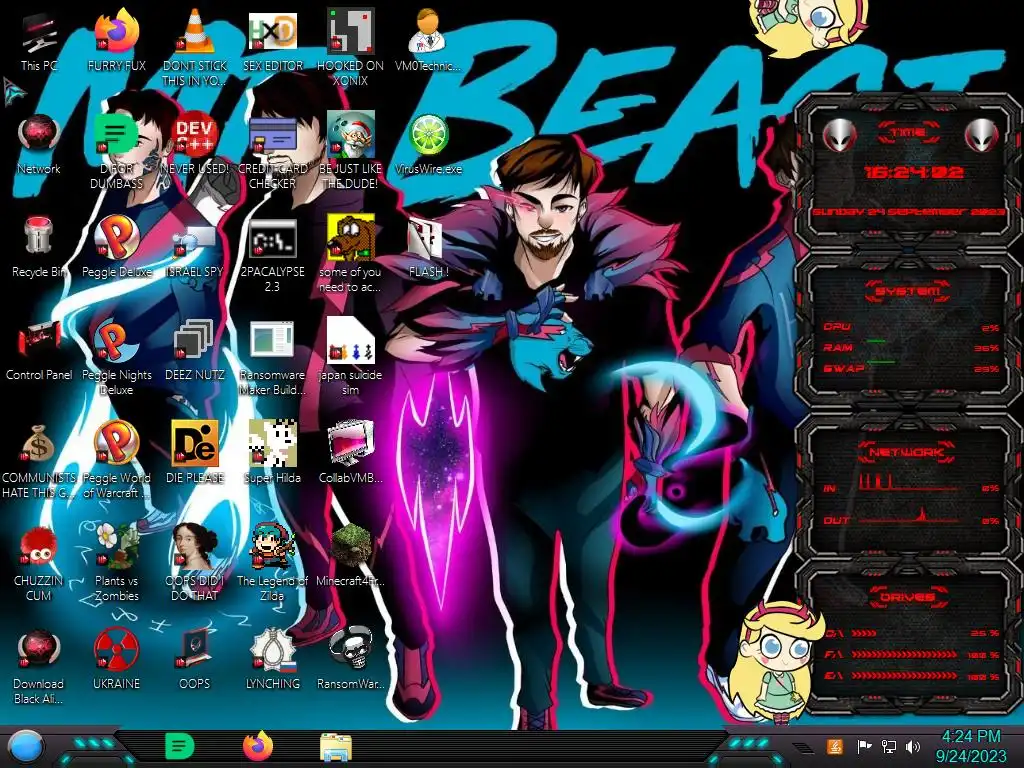The width and height of the screenshot is (1024, 768).
Task: Open the VM0Technic shortcut
Action: (x=428, y=40)
